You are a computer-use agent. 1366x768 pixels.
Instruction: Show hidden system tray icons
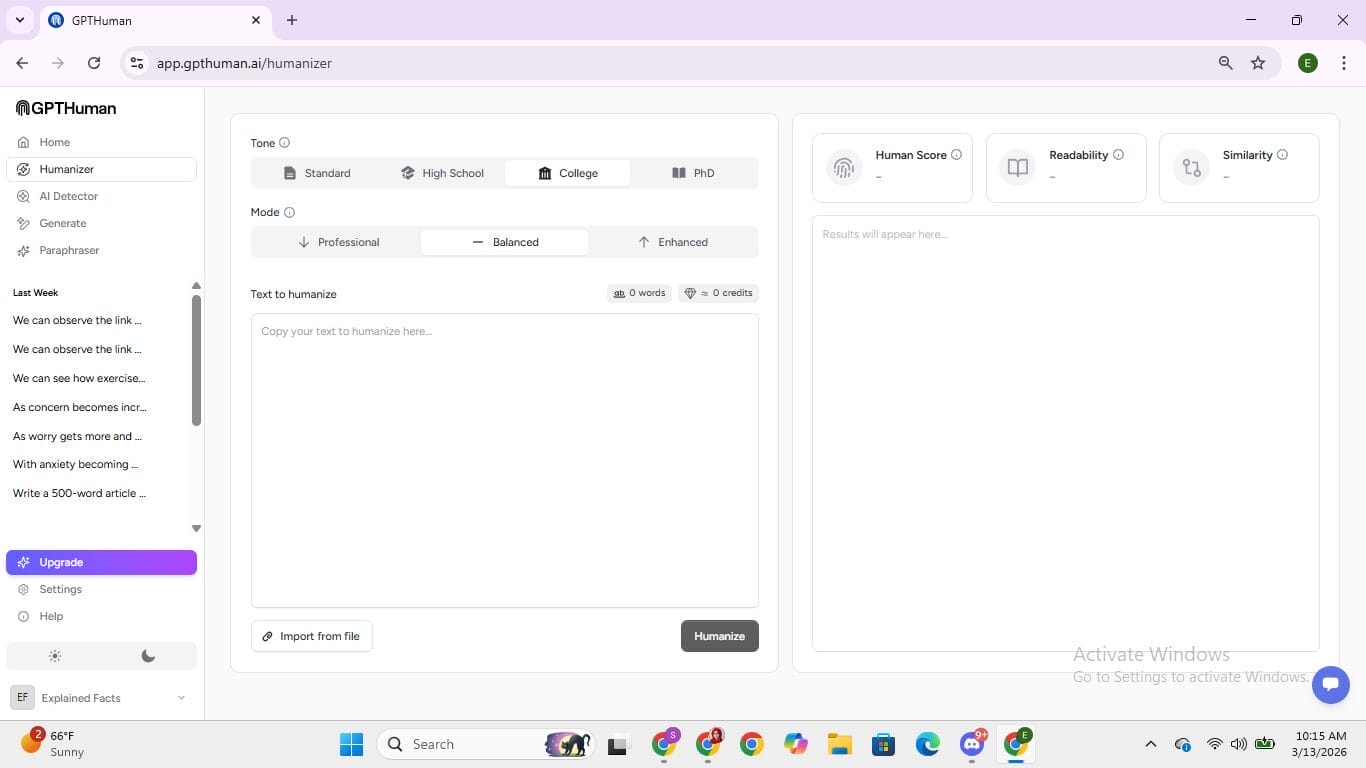(x=1150, y=744)
